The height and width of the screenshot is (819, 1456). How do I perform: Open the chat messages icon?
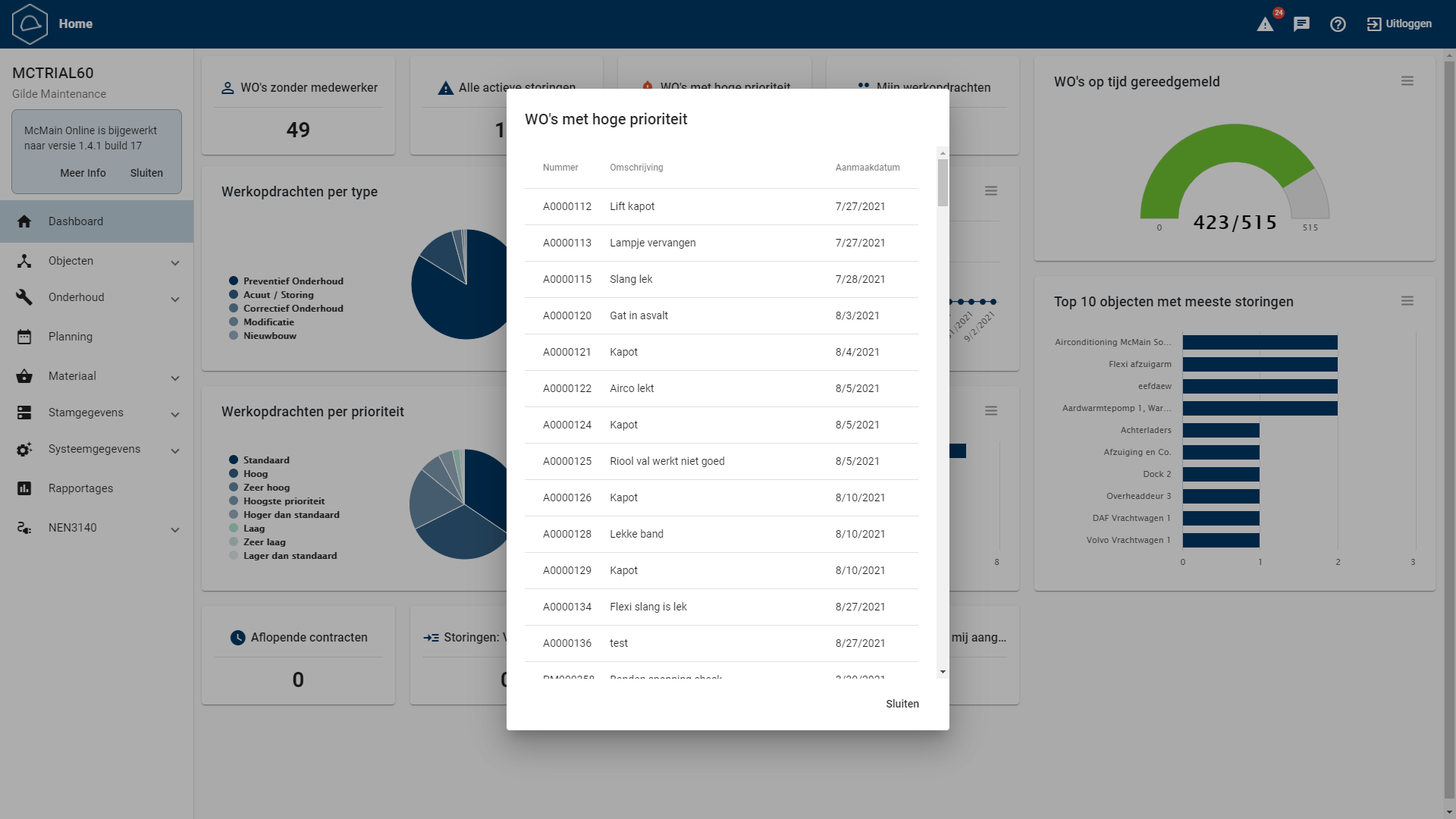tap(1301, 24)
